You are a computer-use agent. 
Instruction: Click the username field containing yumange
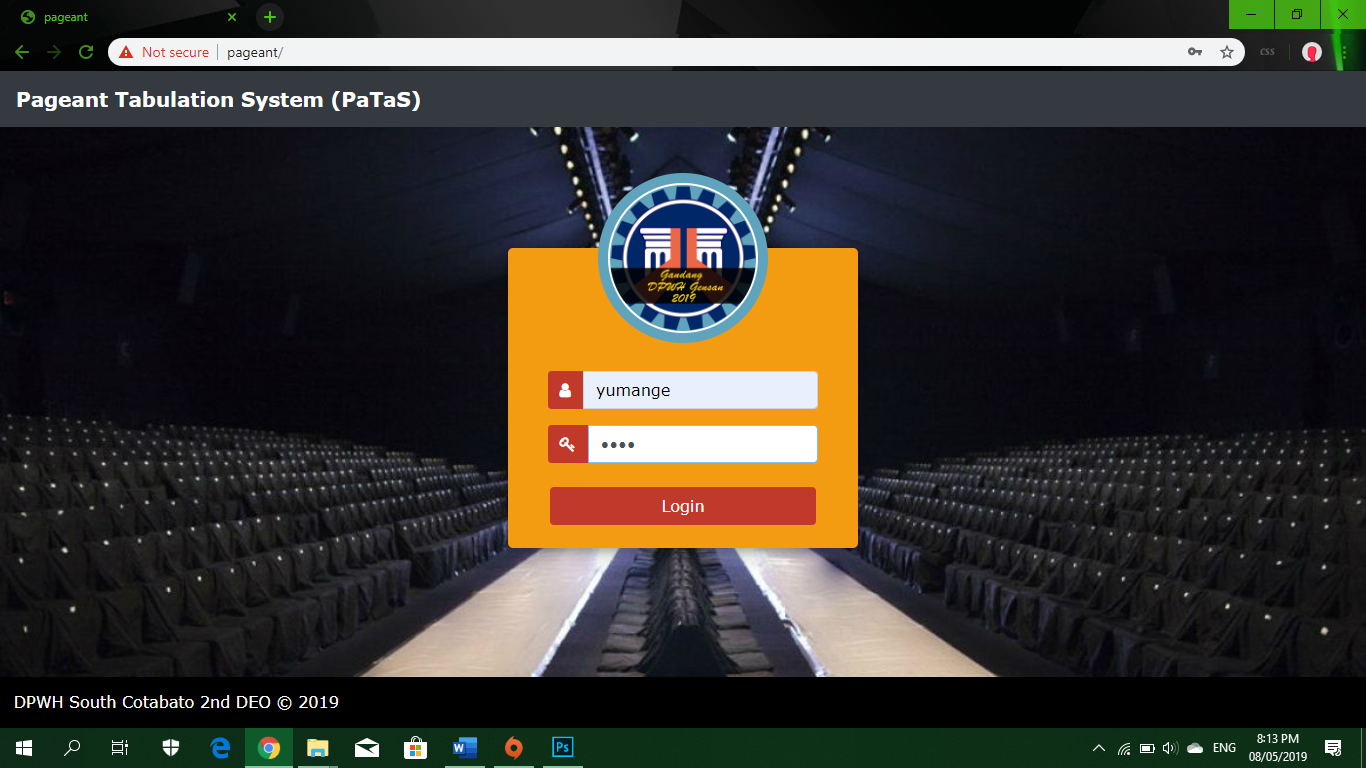(x=700, y=390)
